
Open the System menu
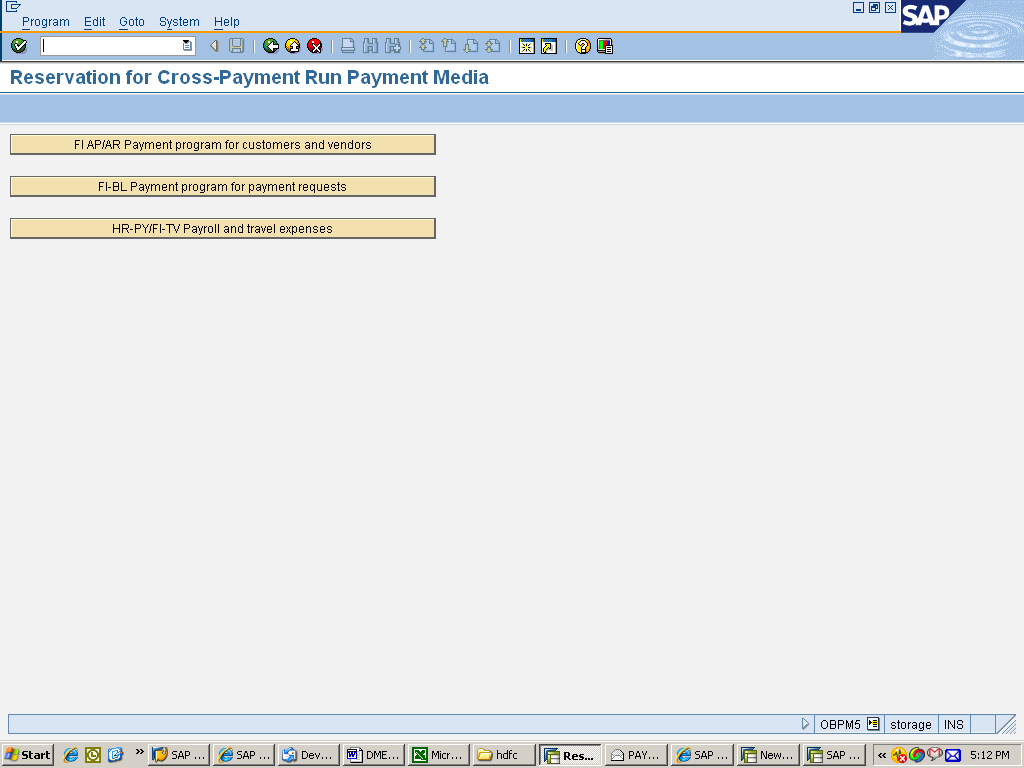179,22
